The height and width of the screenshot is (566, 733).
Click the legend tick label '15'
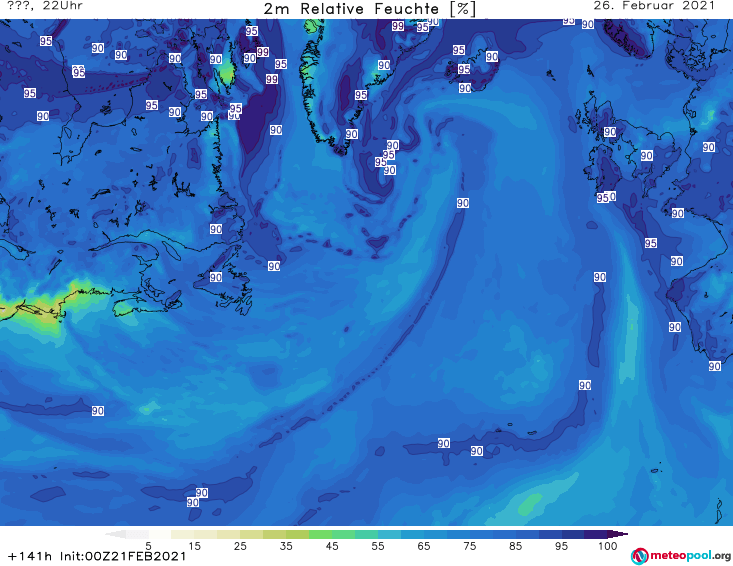tap(194, 546)
